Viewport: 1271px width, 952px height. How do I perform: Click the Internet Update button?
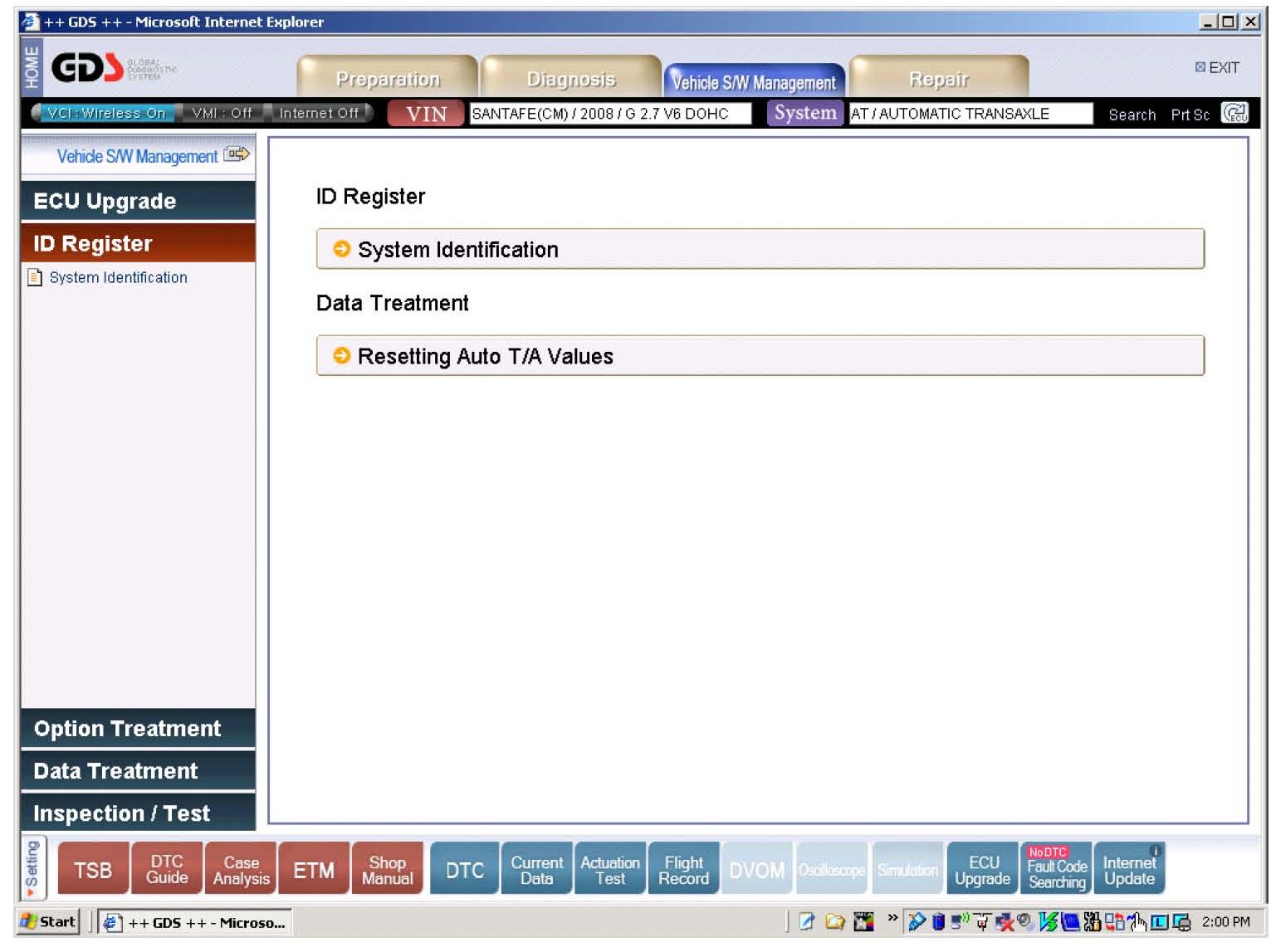[x=1129, y=870]
